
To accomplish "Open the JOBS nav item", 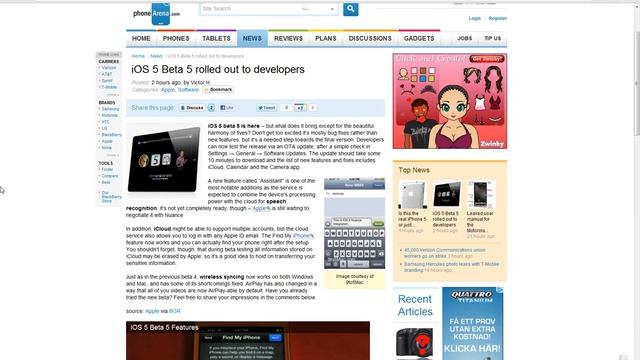I will pyautogui.click(x=464, y=38).
